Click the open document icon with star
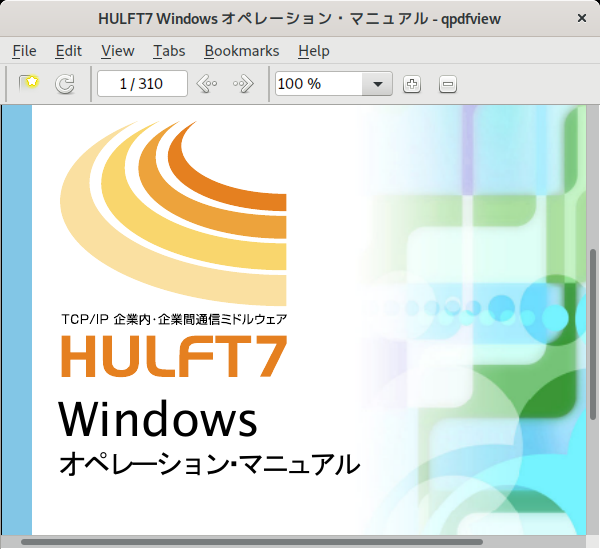Screen dimensions: 600x549 point(29,84)
